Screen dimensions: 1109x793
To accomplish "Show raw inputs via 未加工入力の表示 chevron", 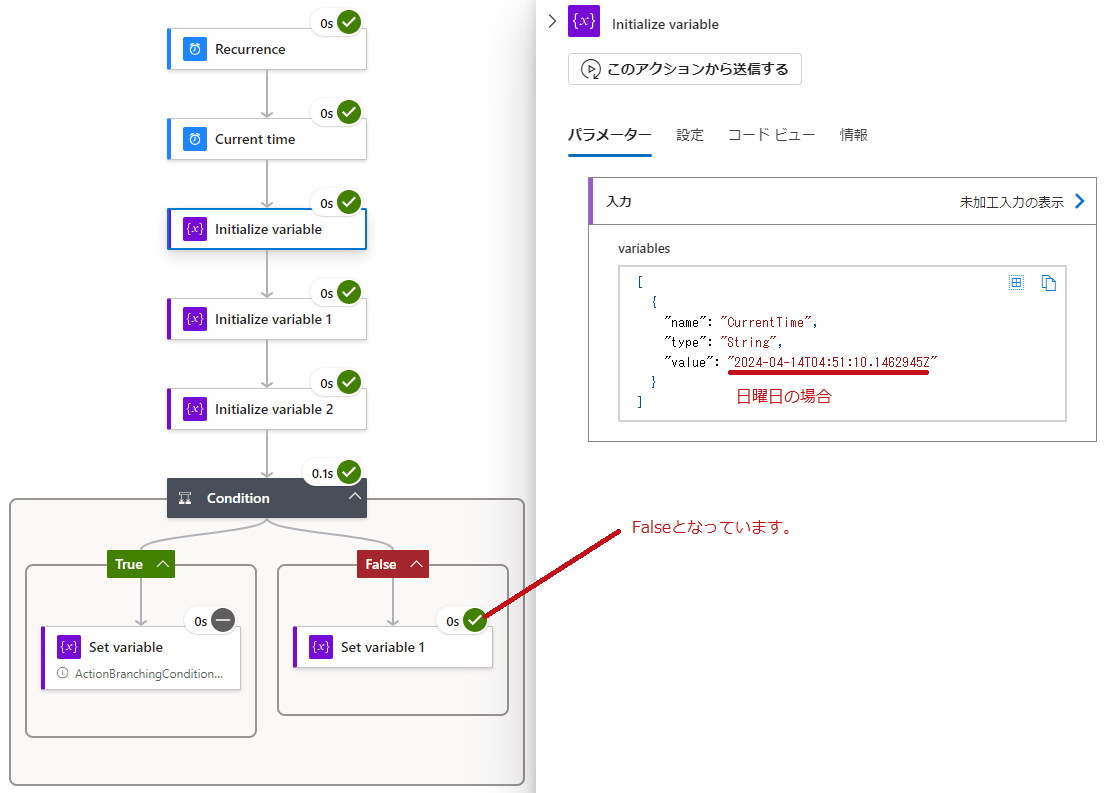I will point(1080,202).
